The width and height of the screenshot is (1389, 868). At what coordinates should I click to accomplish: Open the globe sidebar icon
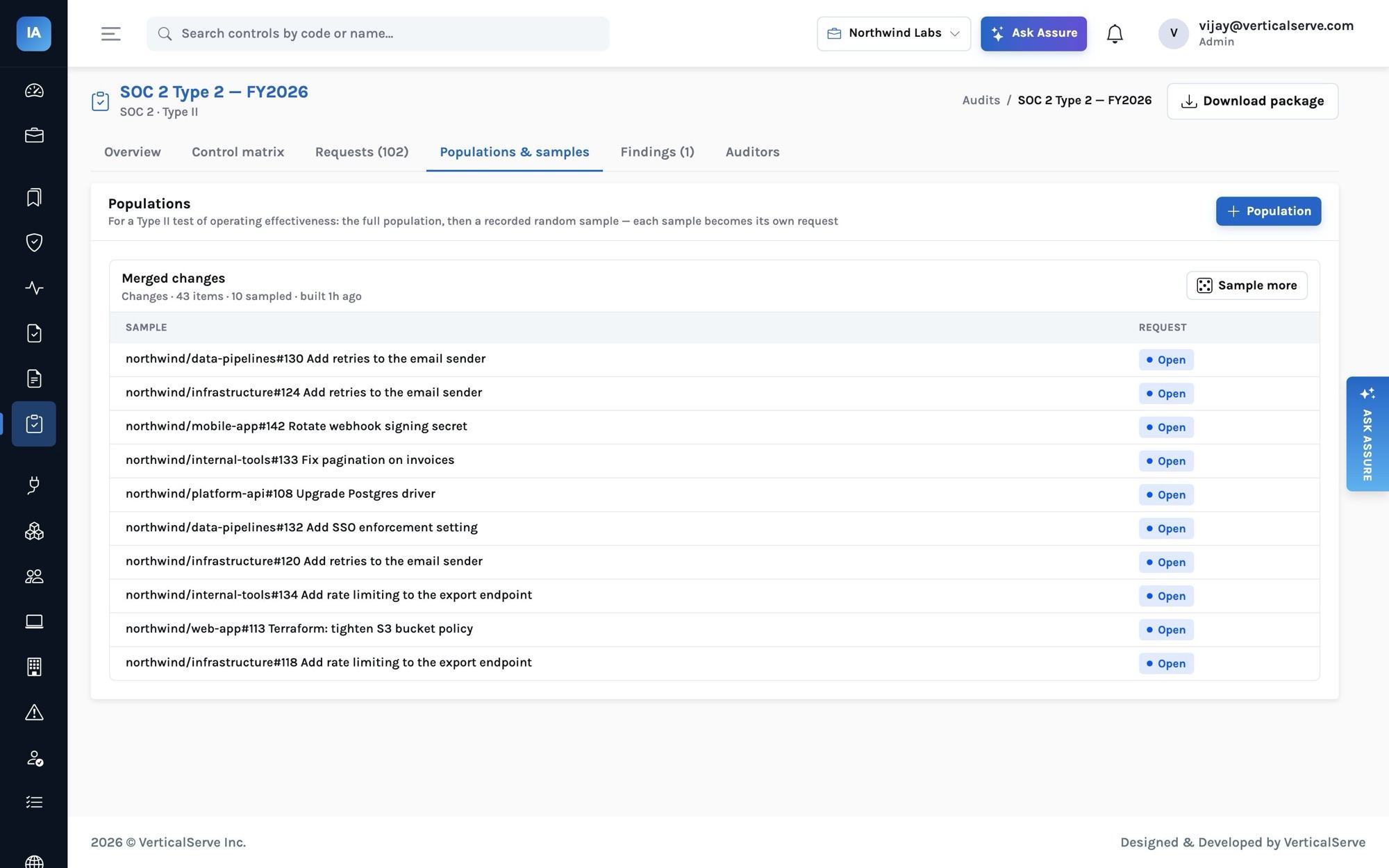point(34,861)
